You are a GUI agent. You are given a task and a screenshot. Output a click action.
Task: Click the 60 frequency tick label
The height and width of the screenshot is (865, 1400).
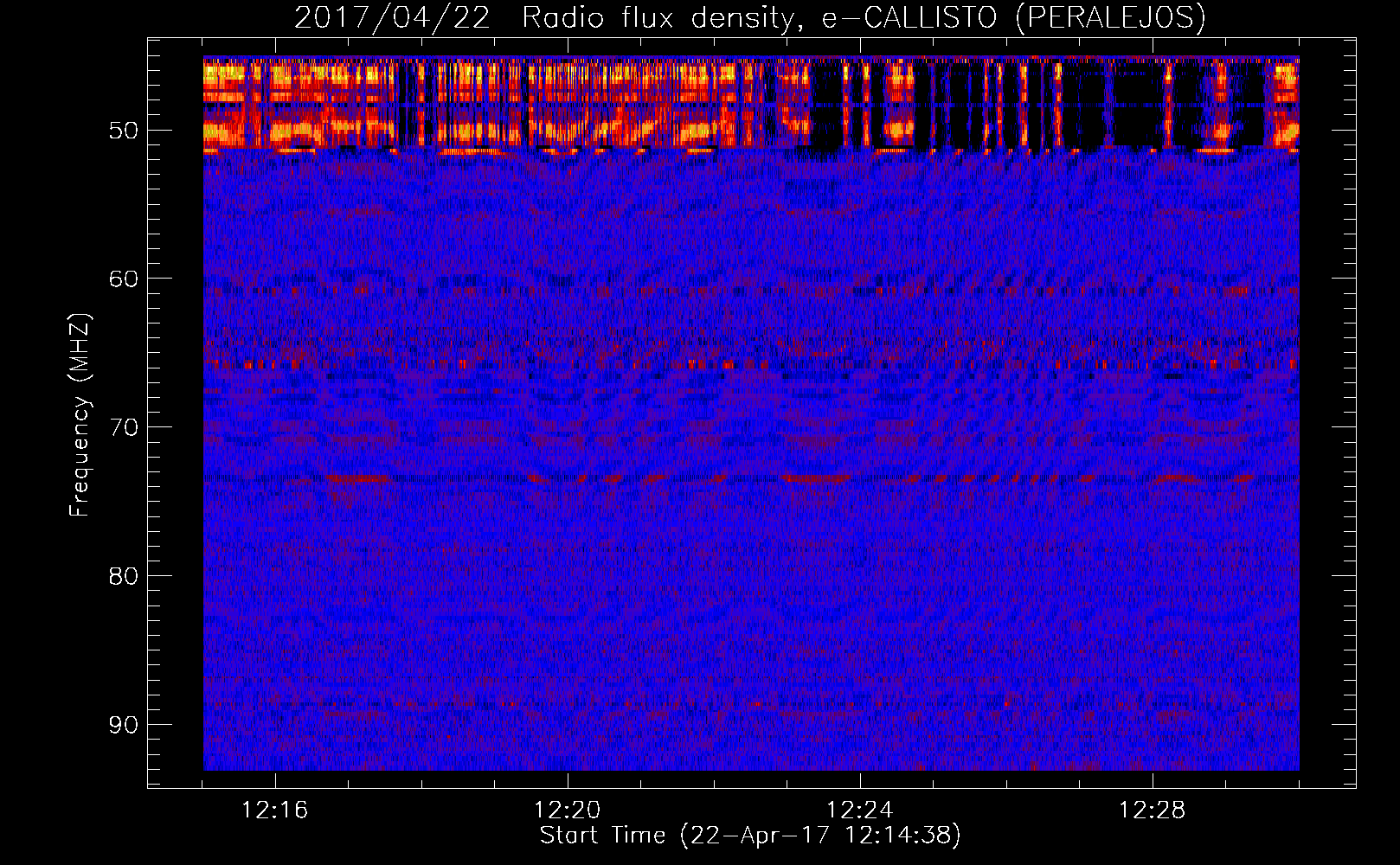click(x=123, y=279)
